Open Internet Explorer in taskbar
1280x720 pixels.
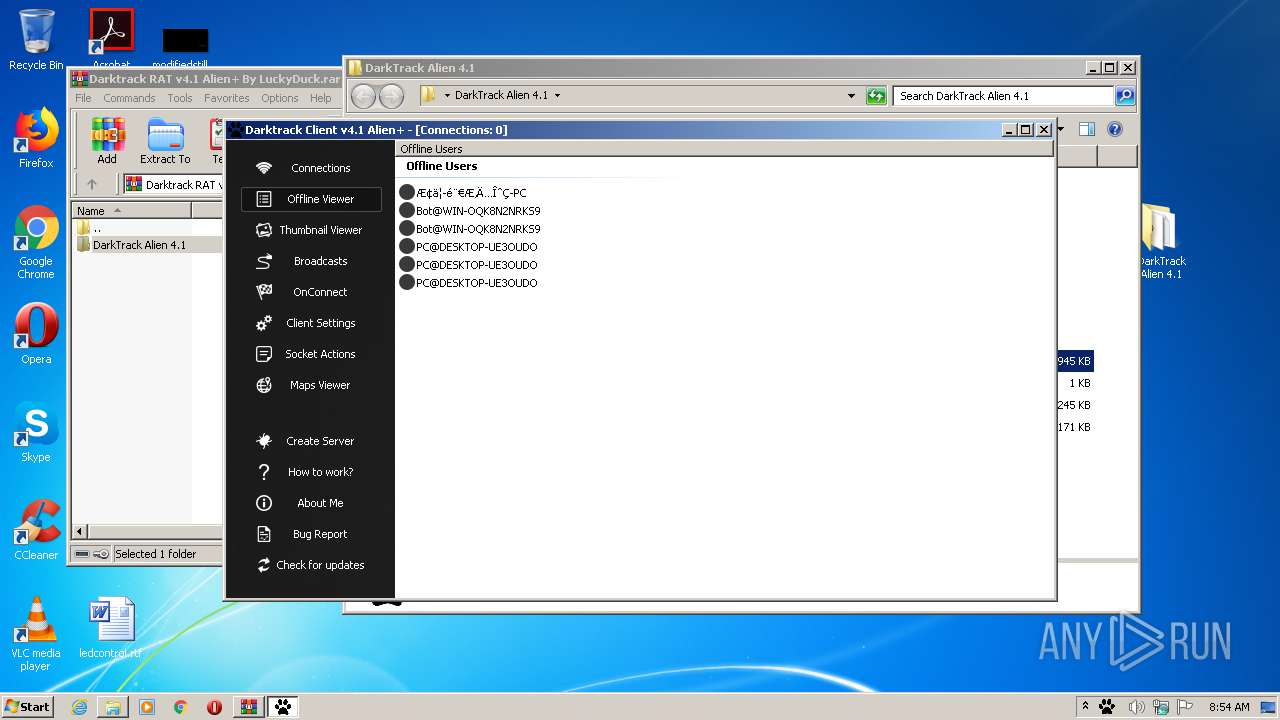click(x=79, y=707)
